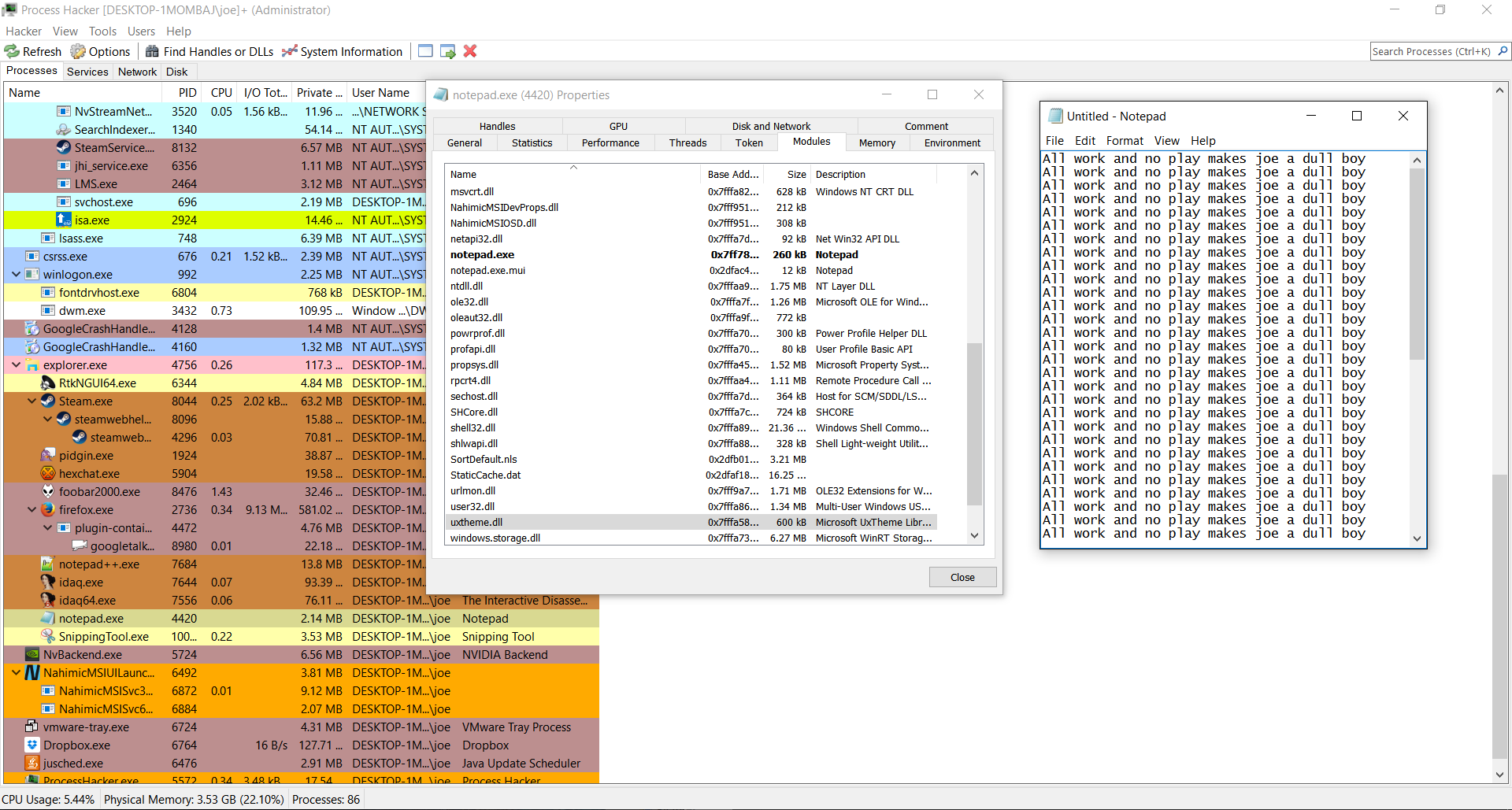Viewport: 1512px width, 810px height.
Task: Sort modules by Base Address column
Action: coord(733,175)
